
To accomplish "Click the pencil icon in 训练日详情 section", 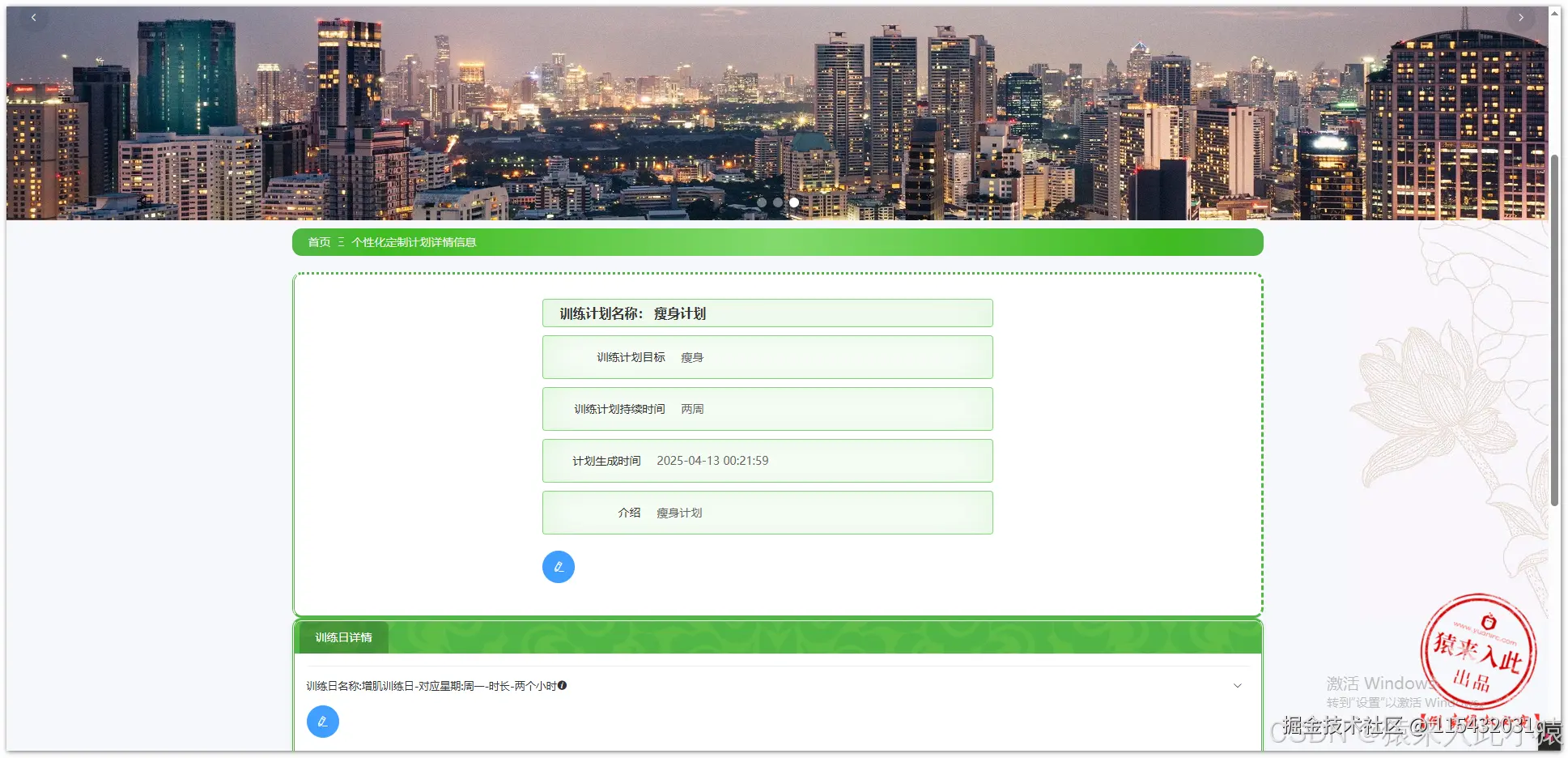I will (x=323, y=721).
